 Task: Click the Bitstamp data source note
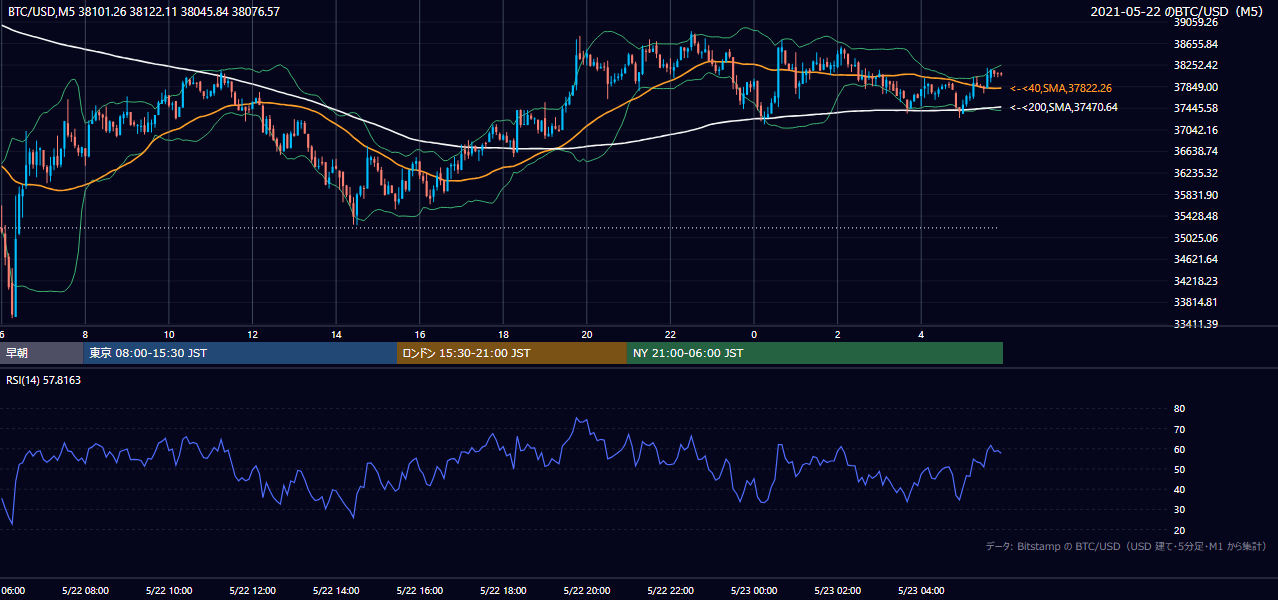click(1126, 546)
